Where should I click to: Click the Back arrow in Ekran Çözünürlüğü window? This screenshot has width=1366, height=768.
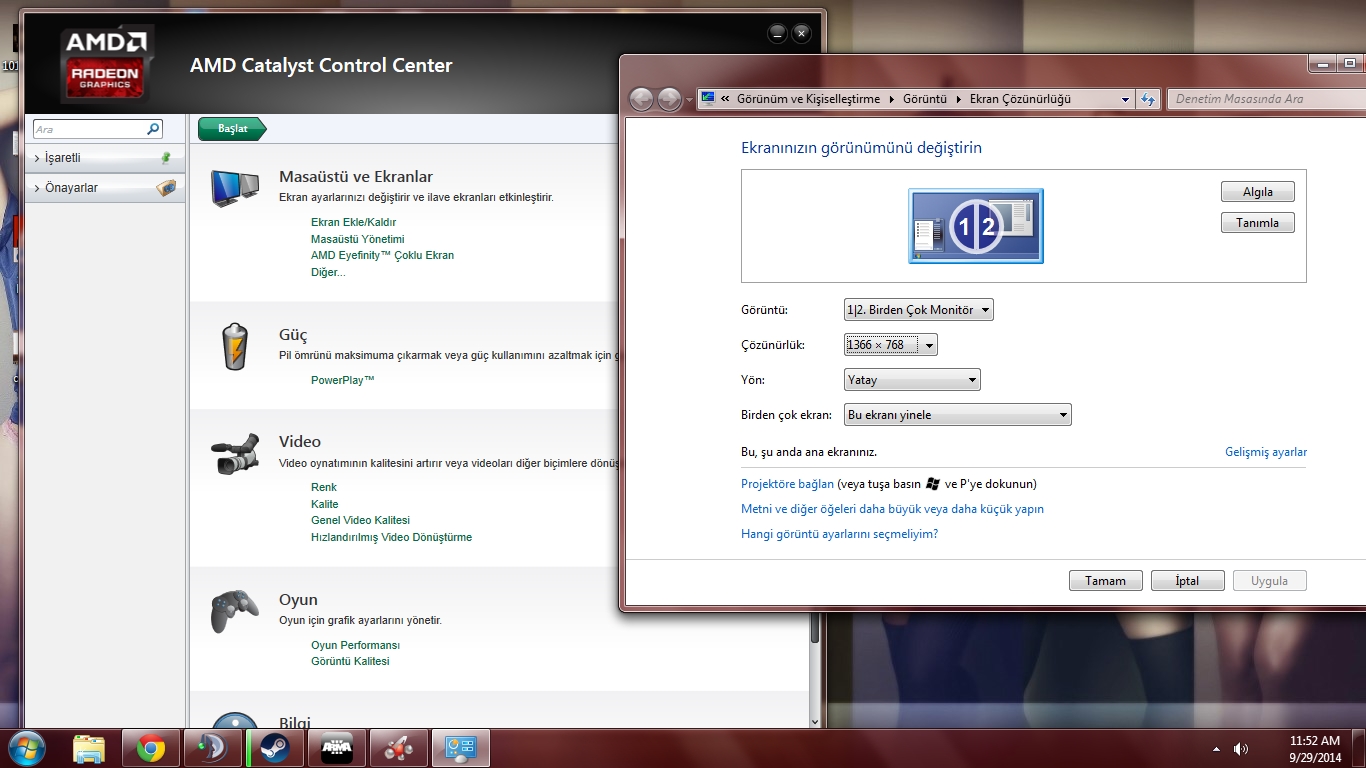[641, 99]
